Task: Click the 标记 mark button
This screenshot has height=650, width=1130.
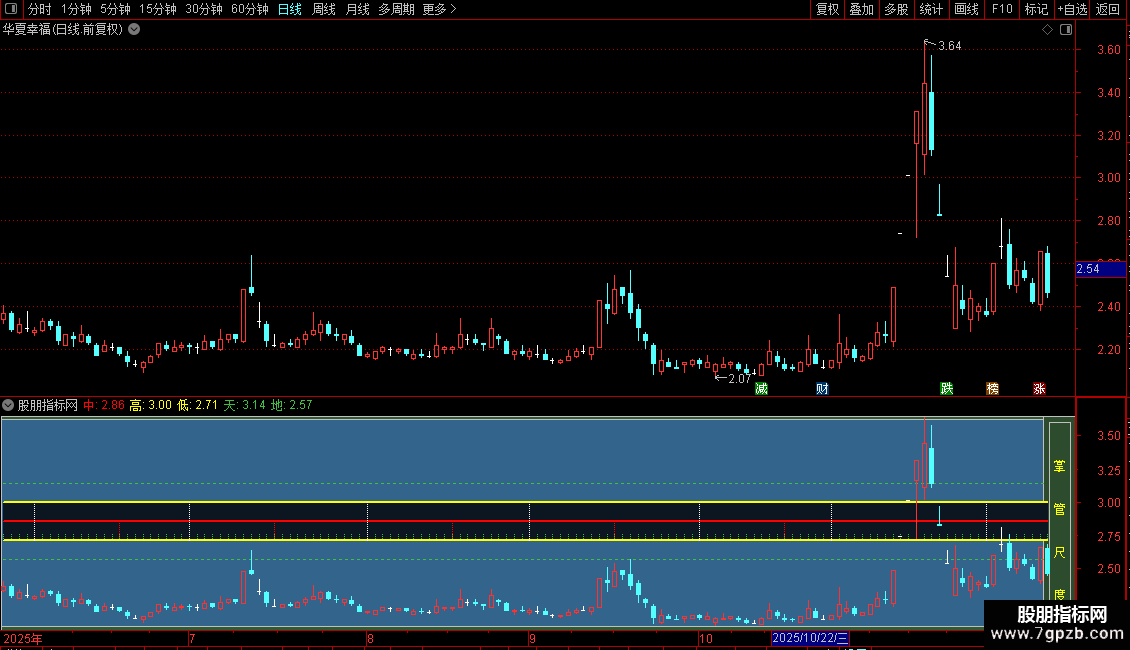Action: pos(1036,9)
